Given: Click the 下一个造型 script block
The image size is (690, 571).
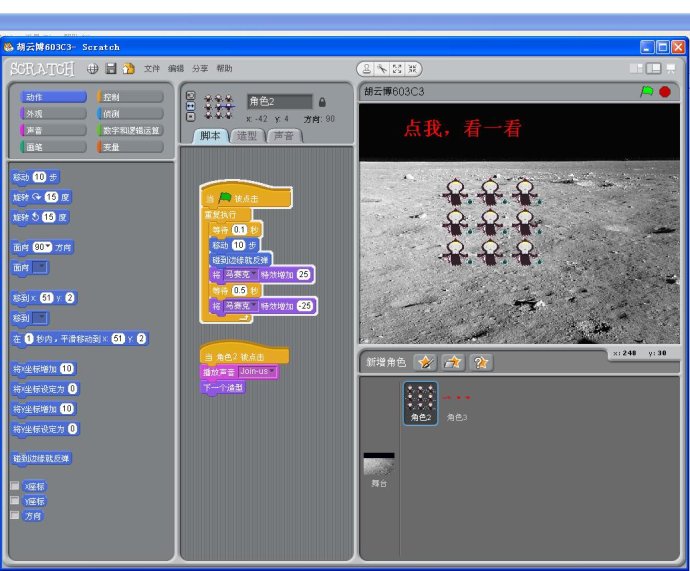Looking at the screenshot, I should 223,388.
